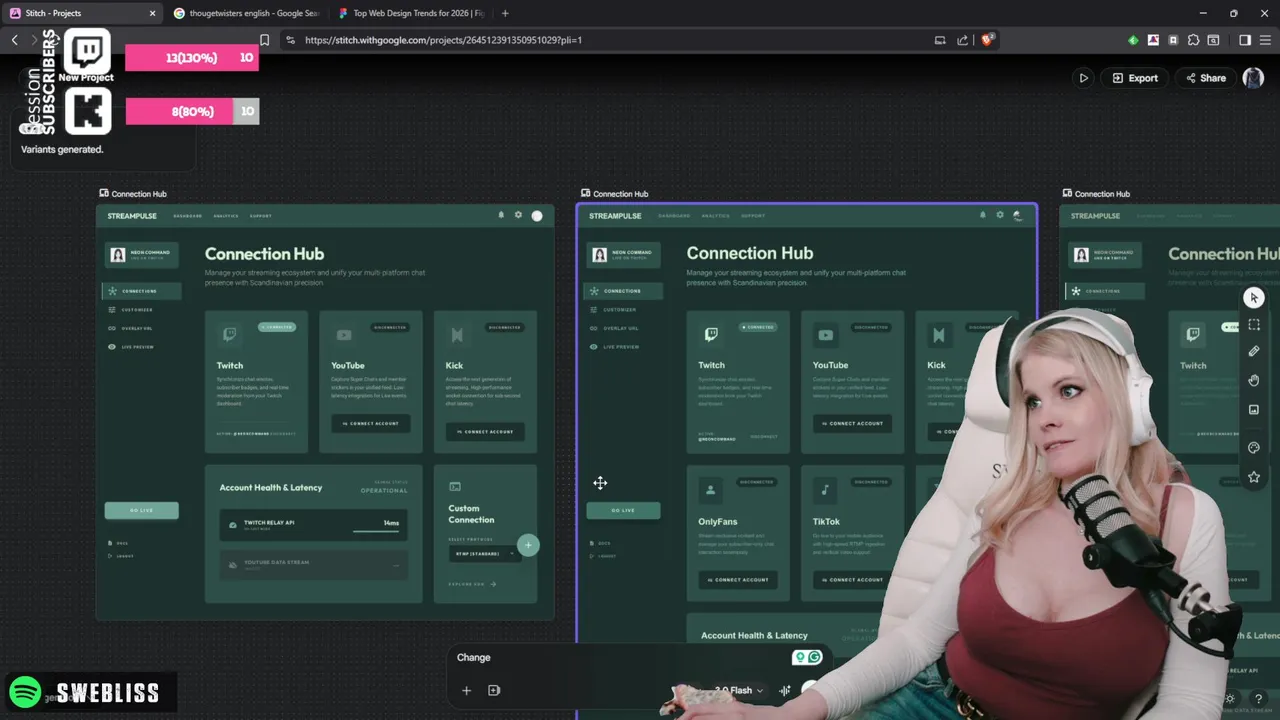Click the Grammarly icon in prompt box
This screenshot has width=1280, height=720.
pyautogui.click(x=814, y=657)
